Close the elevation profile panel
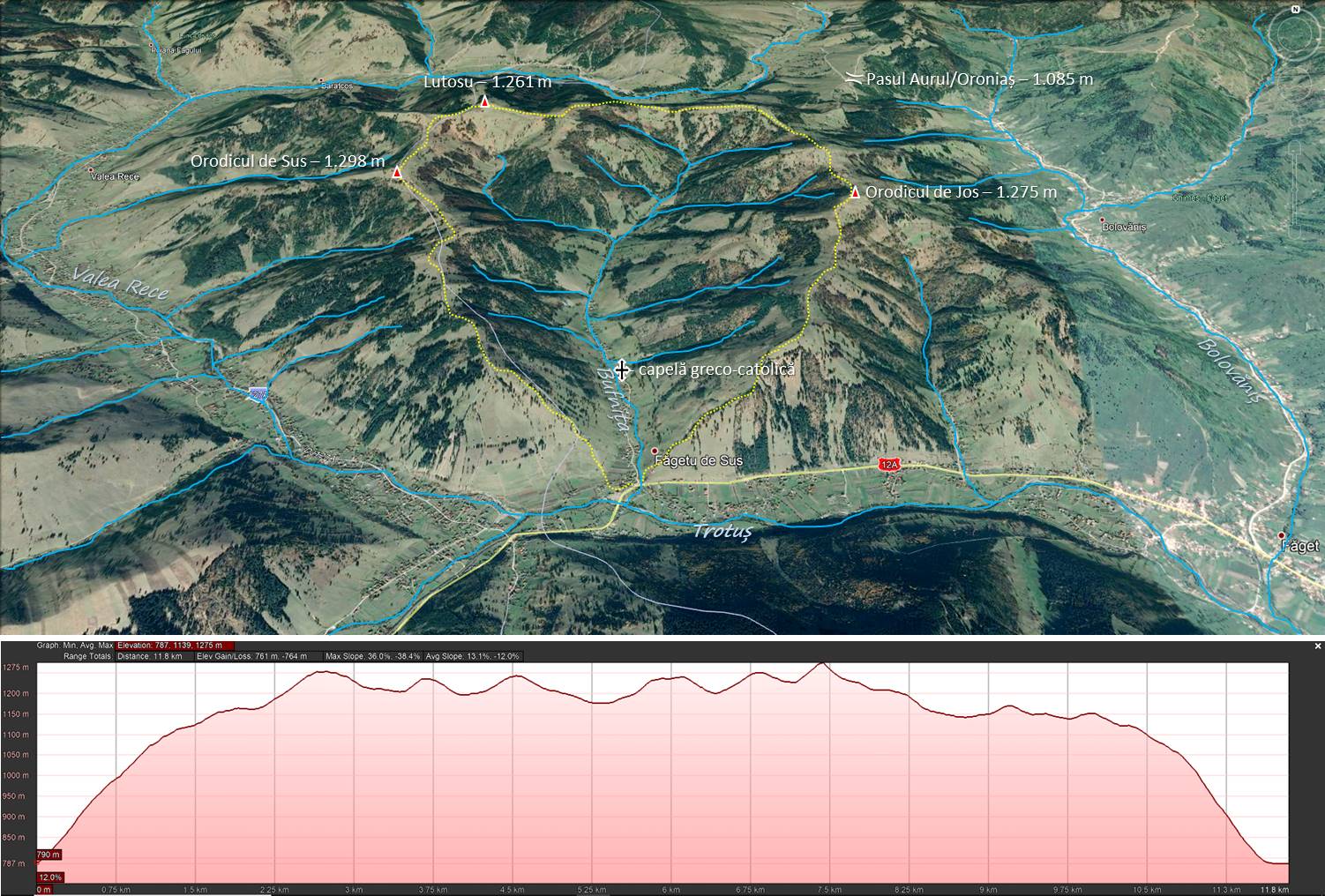Viewport: 1325px width, 896px height. click(x=1319, y=646)
